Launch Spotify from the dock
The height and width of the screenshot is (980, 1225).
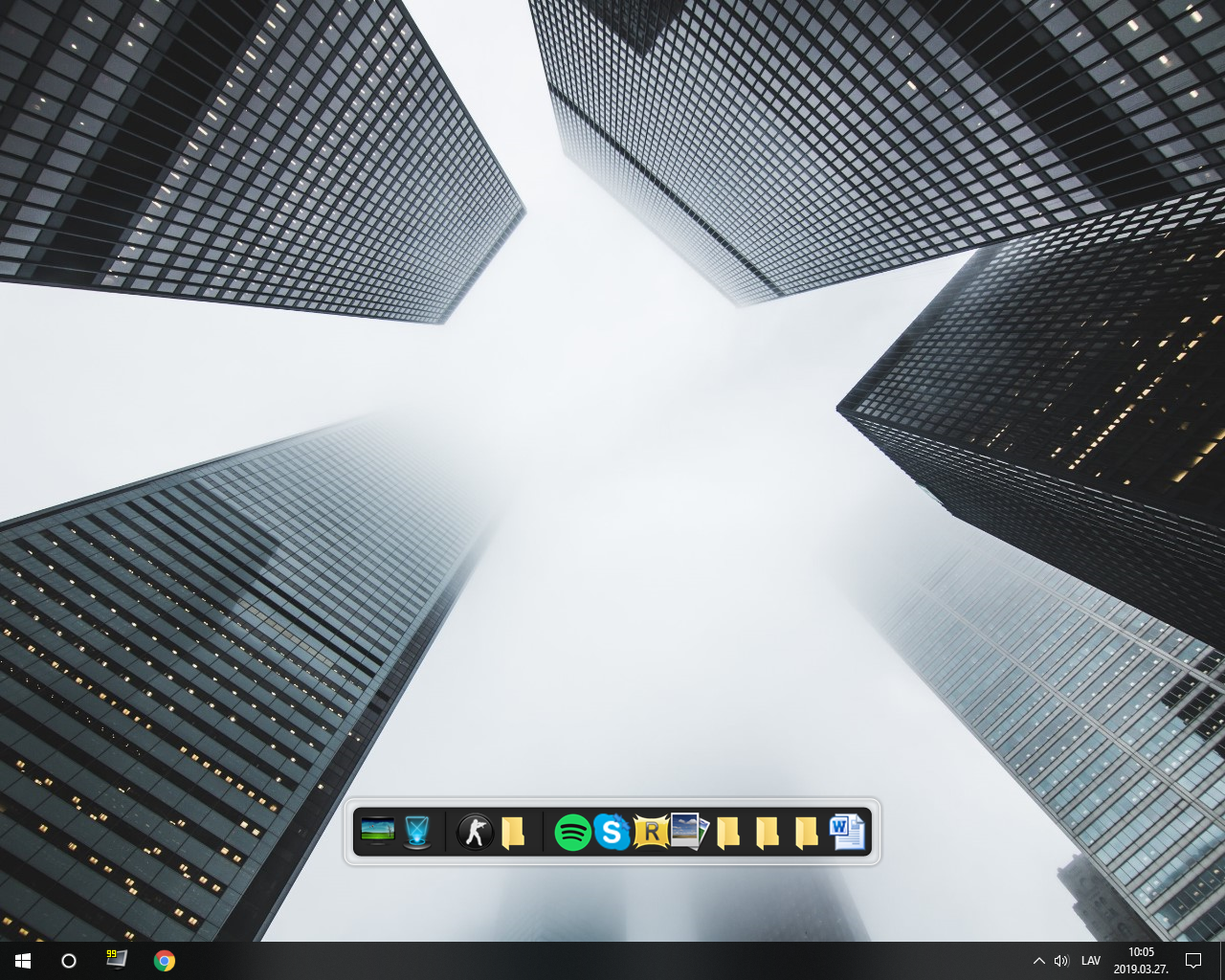click(x=573, y=832)
